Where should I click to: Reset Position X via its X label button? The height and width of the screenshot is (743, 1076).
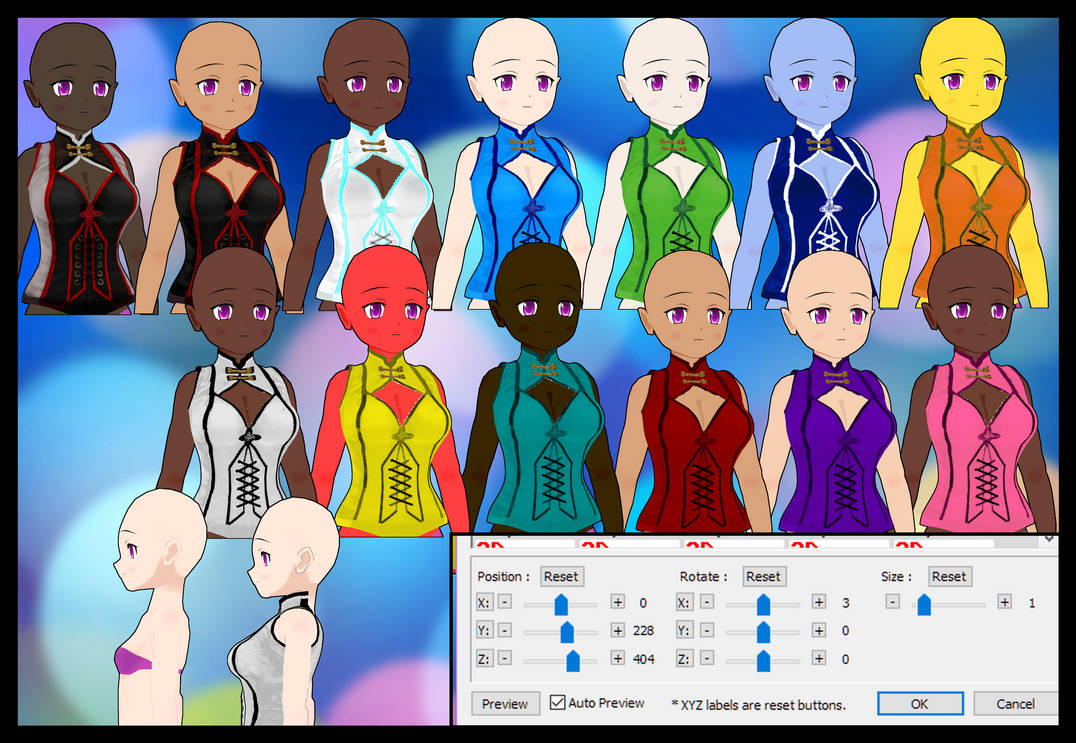tap(484, 602)
